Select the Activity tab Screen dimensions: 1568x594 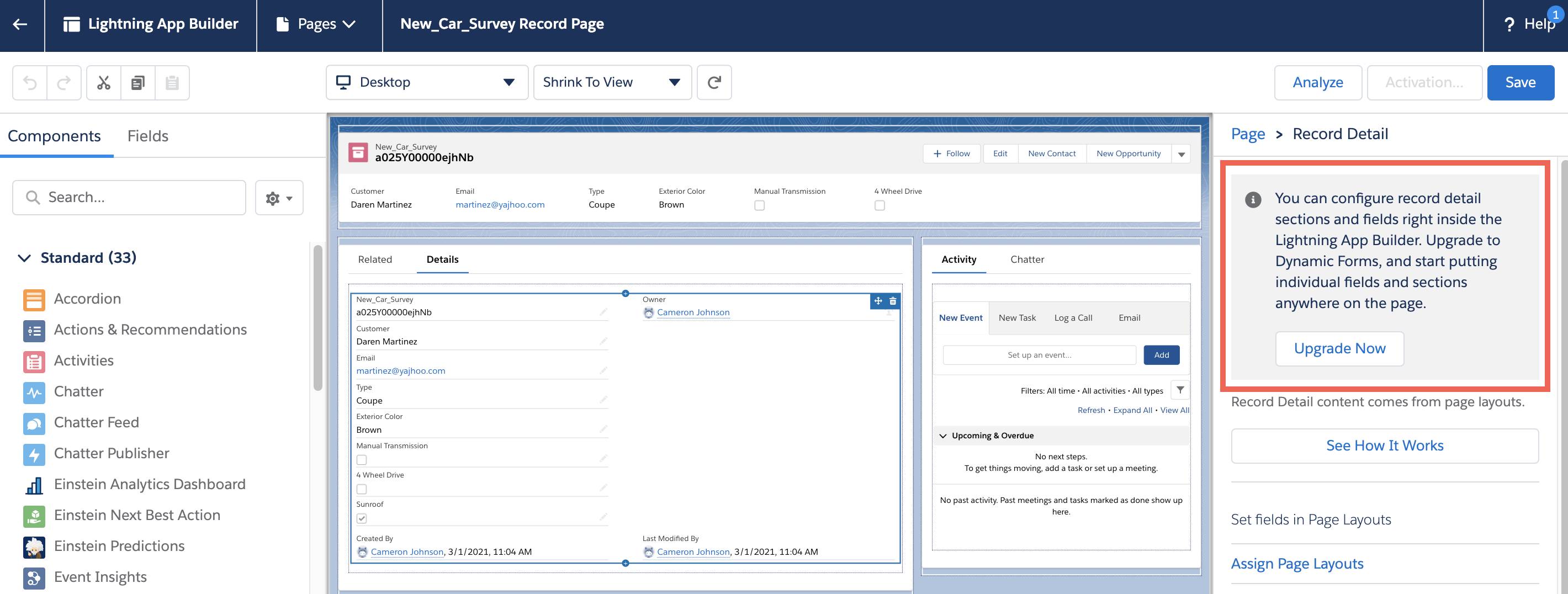pos(958,260)
